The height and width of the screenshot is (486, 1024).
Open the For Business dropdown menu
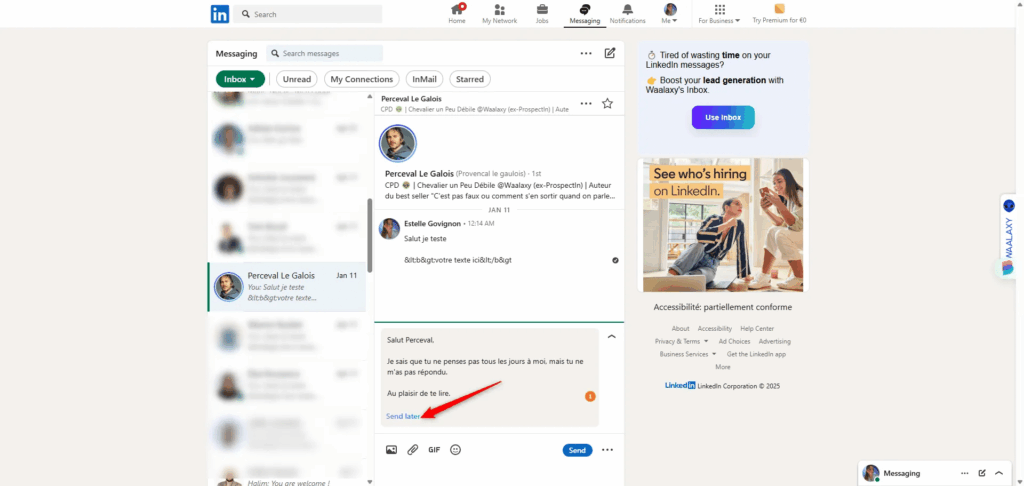pos(719,14)
